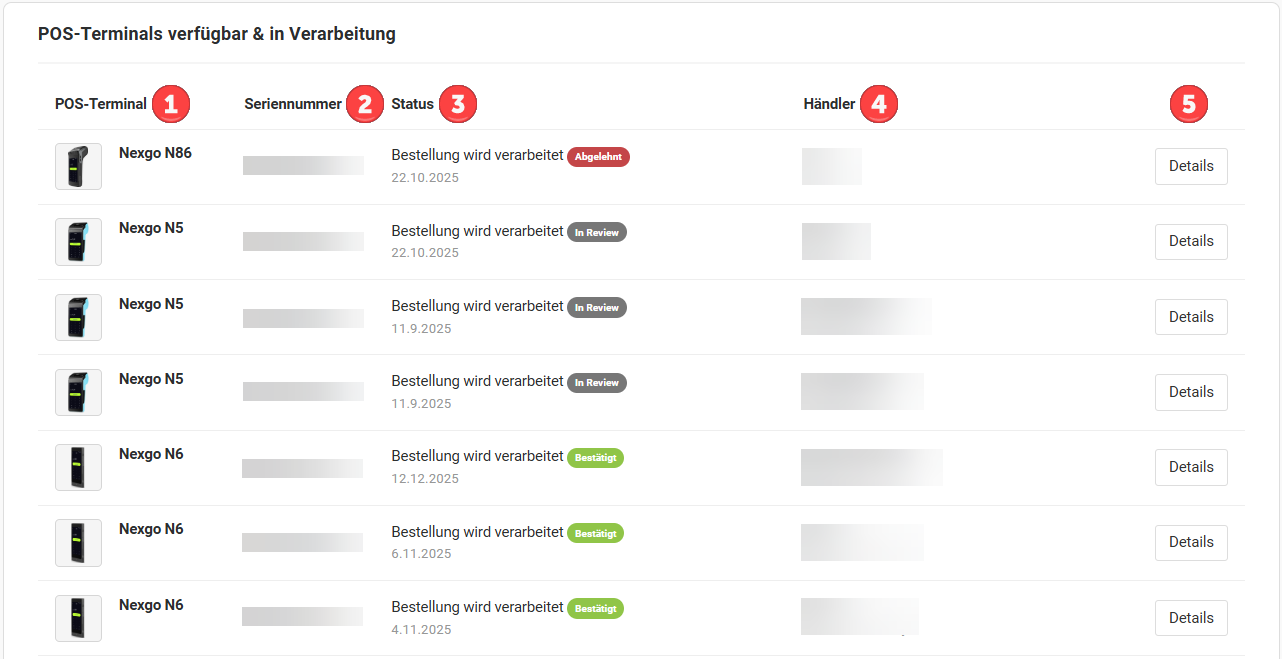Click the Seriennummer column header
The height and width of the screenshot is (659, 1282).
[x=293, y=103]
